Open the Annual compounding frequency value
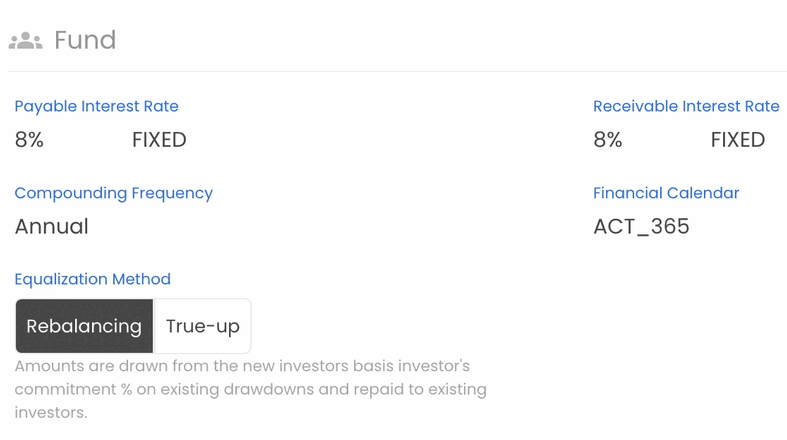This screenshot has height=440, width=787. (52, 226)
